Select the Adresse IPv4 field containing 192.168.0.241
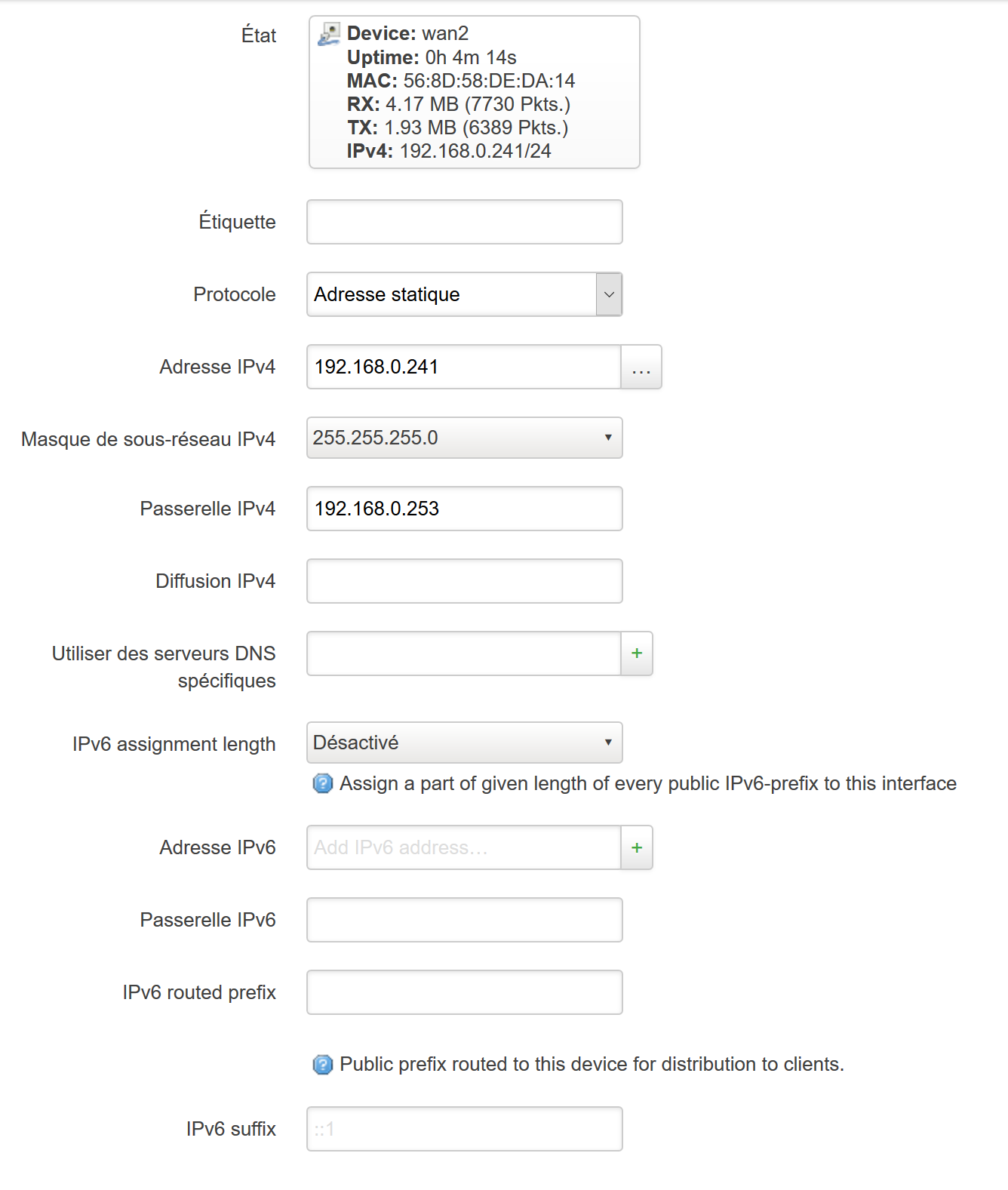Viewport: 1008px width, 1190px height. click(x=460, y=367)
